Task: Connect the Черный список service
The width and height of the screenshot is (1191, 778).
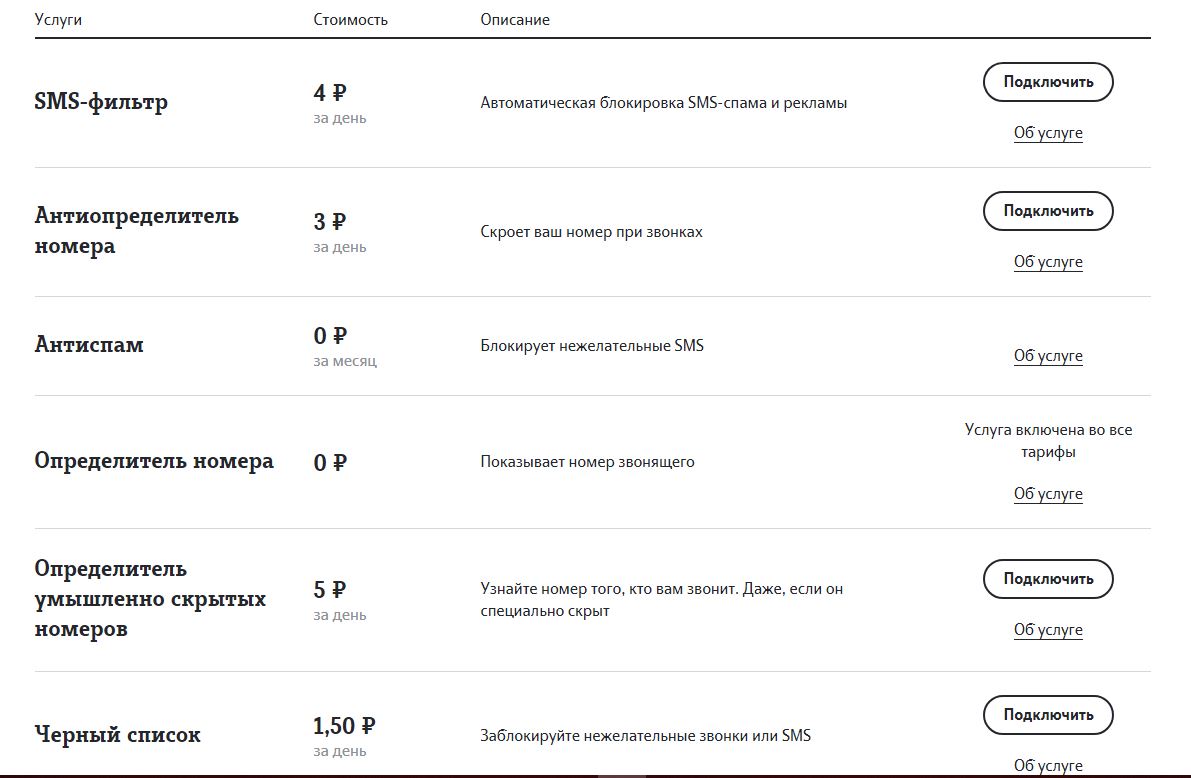Action: (x=1048, y=715)
